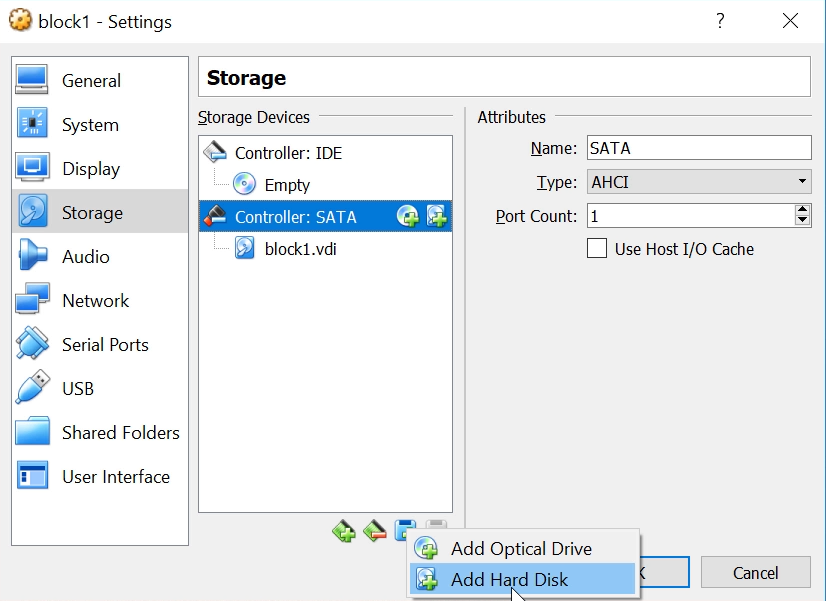Click add optical drive icon on SATA controller row
Image resolution: width=826 pixels, height=601 pixels.
407,216
